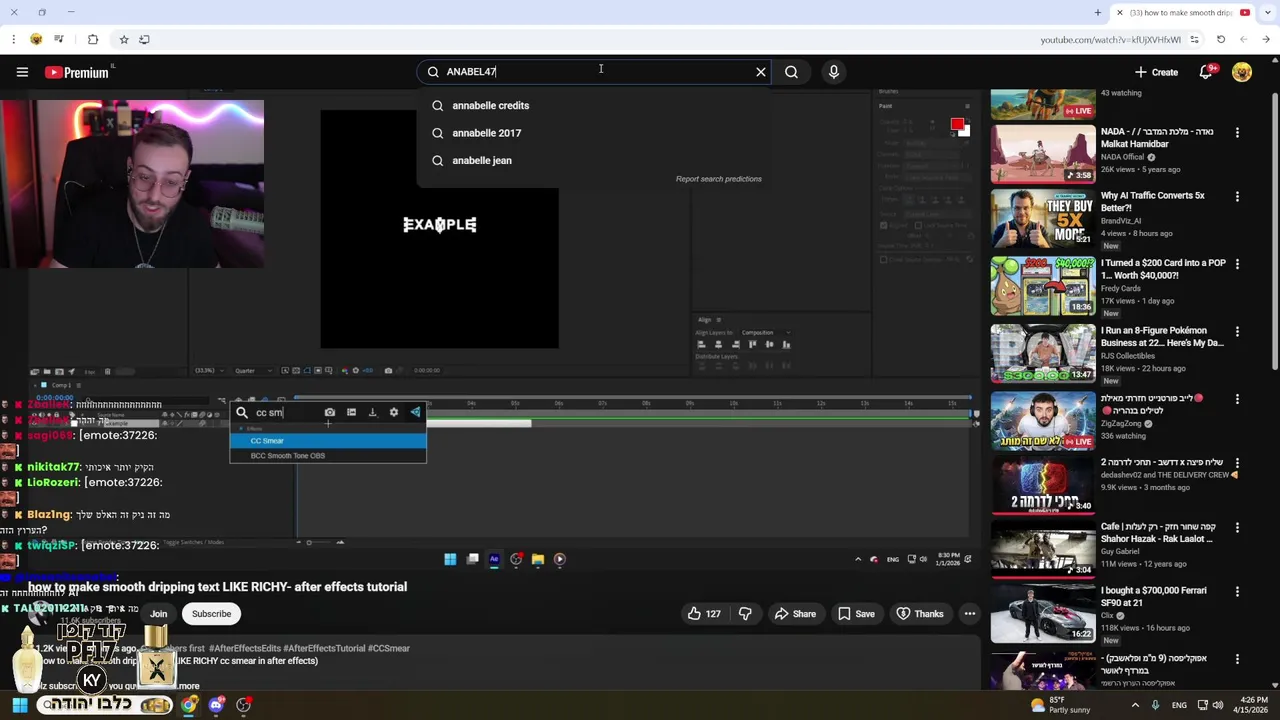Click the taskbar microphone tray icon
The width and height of the screenshot is (1280, 720).
[1155, 705]
